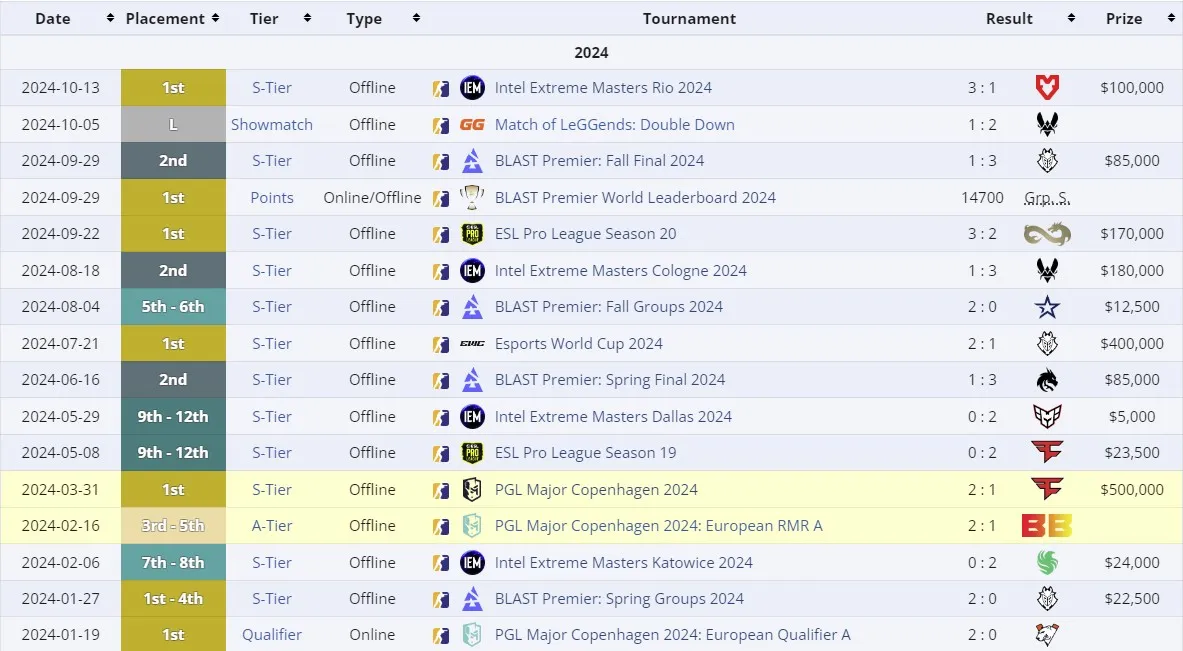Click BLAST logo beside Fall Groups 2024
The height and width of the screenshot is (651, 1183).
[x=472, y=306]
